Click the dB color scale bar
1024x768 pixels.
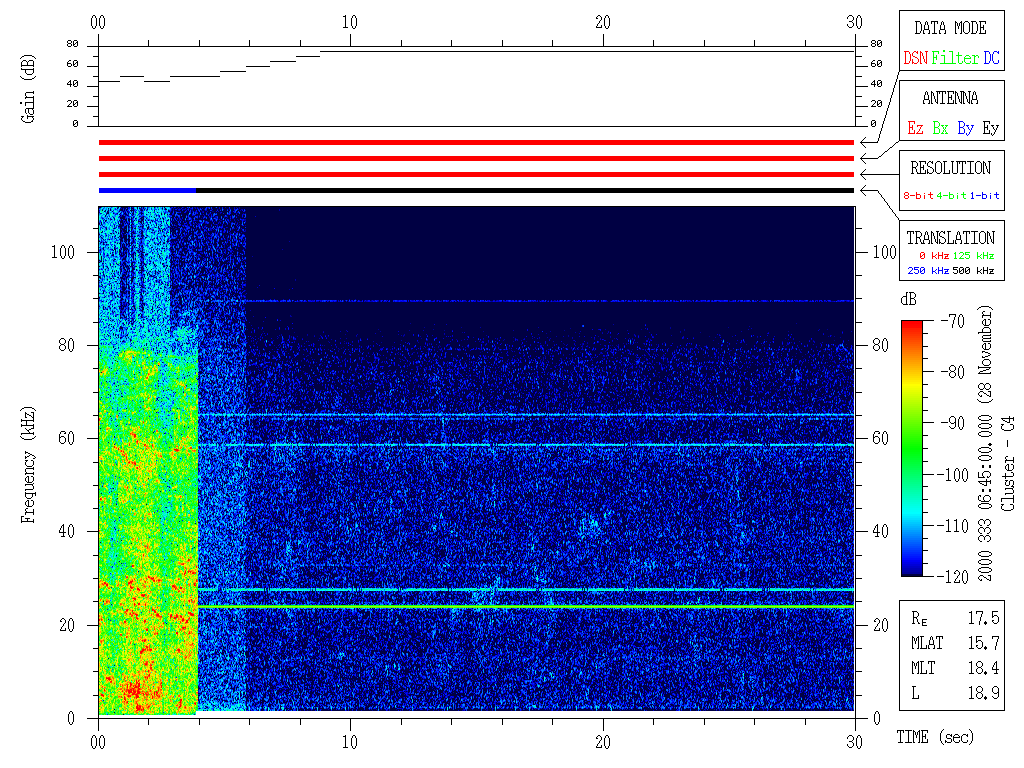[911, 448]
